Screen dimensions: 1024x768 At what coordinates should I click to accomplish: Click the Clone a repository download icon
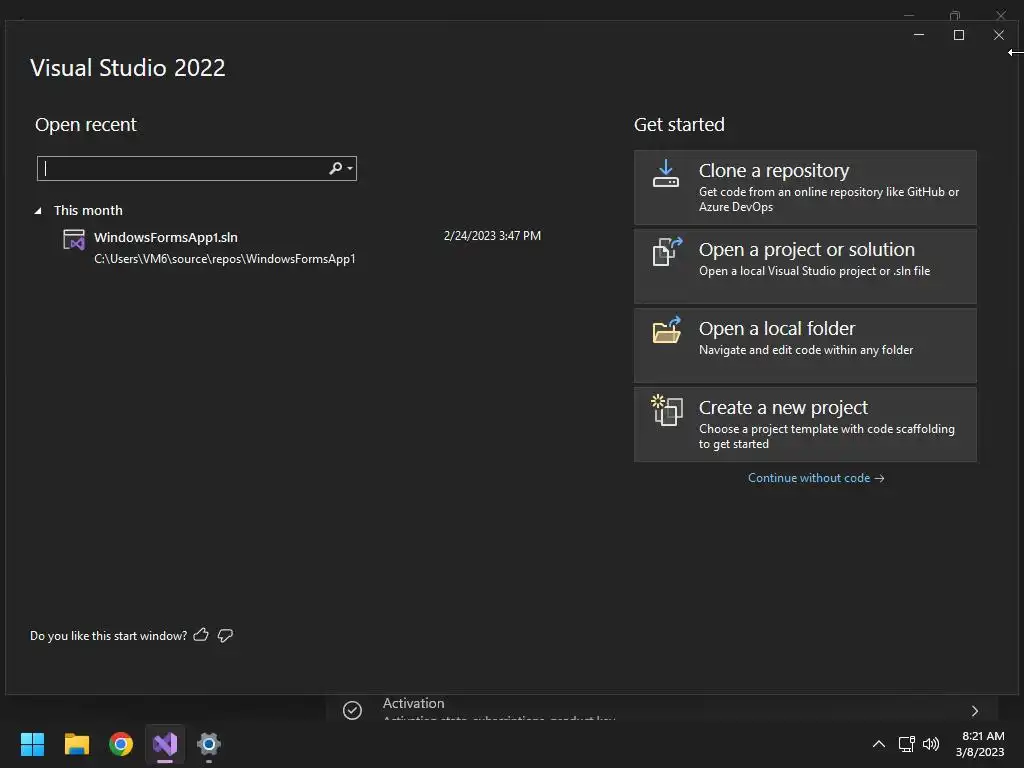665,174
